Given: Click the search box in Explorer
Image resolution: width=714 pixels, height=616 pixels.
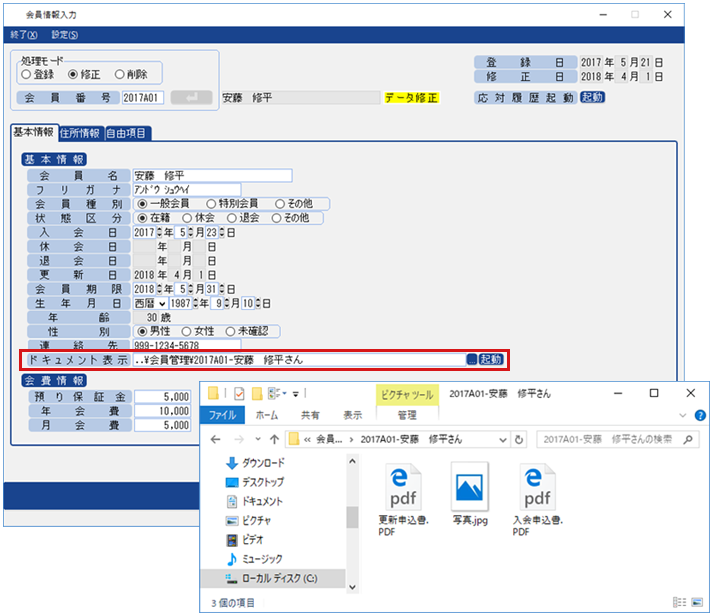Looking at the screenshot, I should point(618,439).
